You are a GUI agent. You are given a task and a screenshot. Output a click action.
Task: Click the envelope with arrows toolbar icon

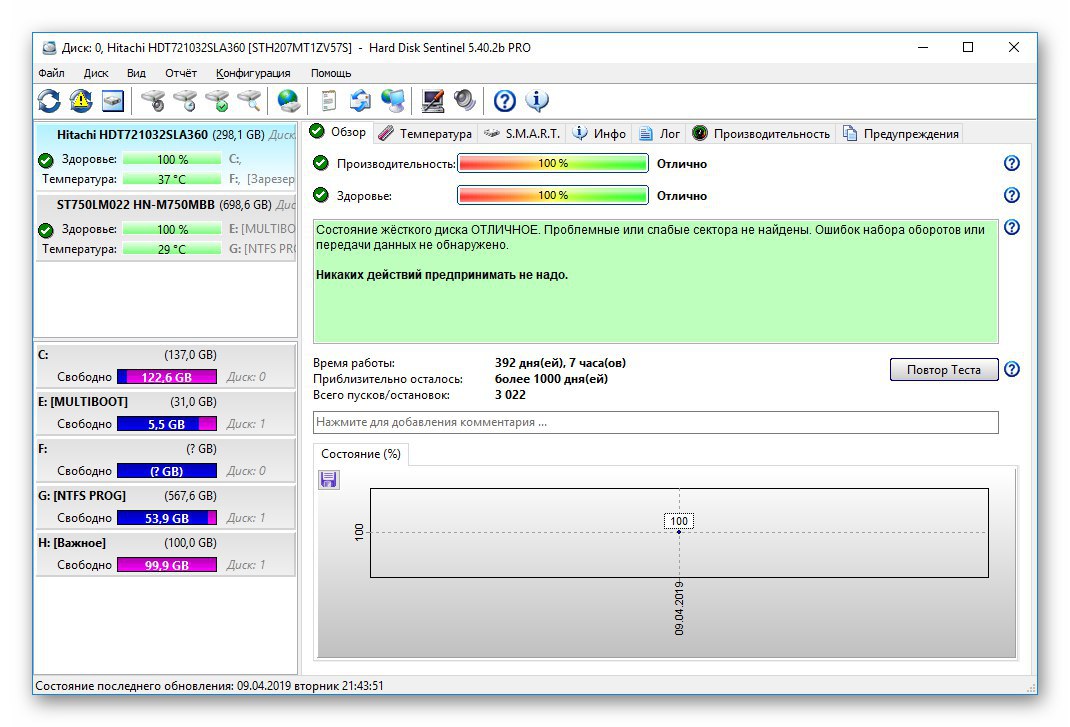point(360,101)
